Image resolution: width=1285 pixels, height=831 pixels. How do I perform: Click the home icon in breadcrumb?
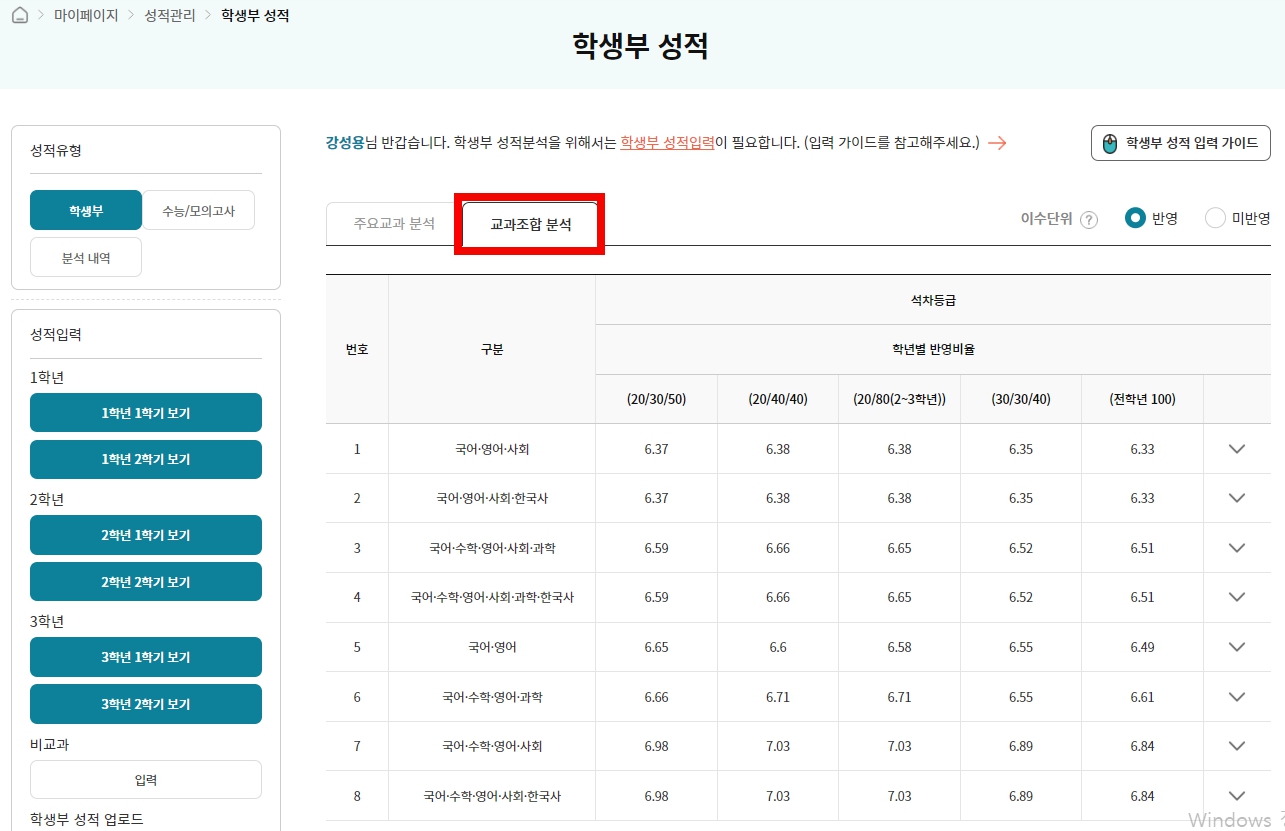pos(20,16)
